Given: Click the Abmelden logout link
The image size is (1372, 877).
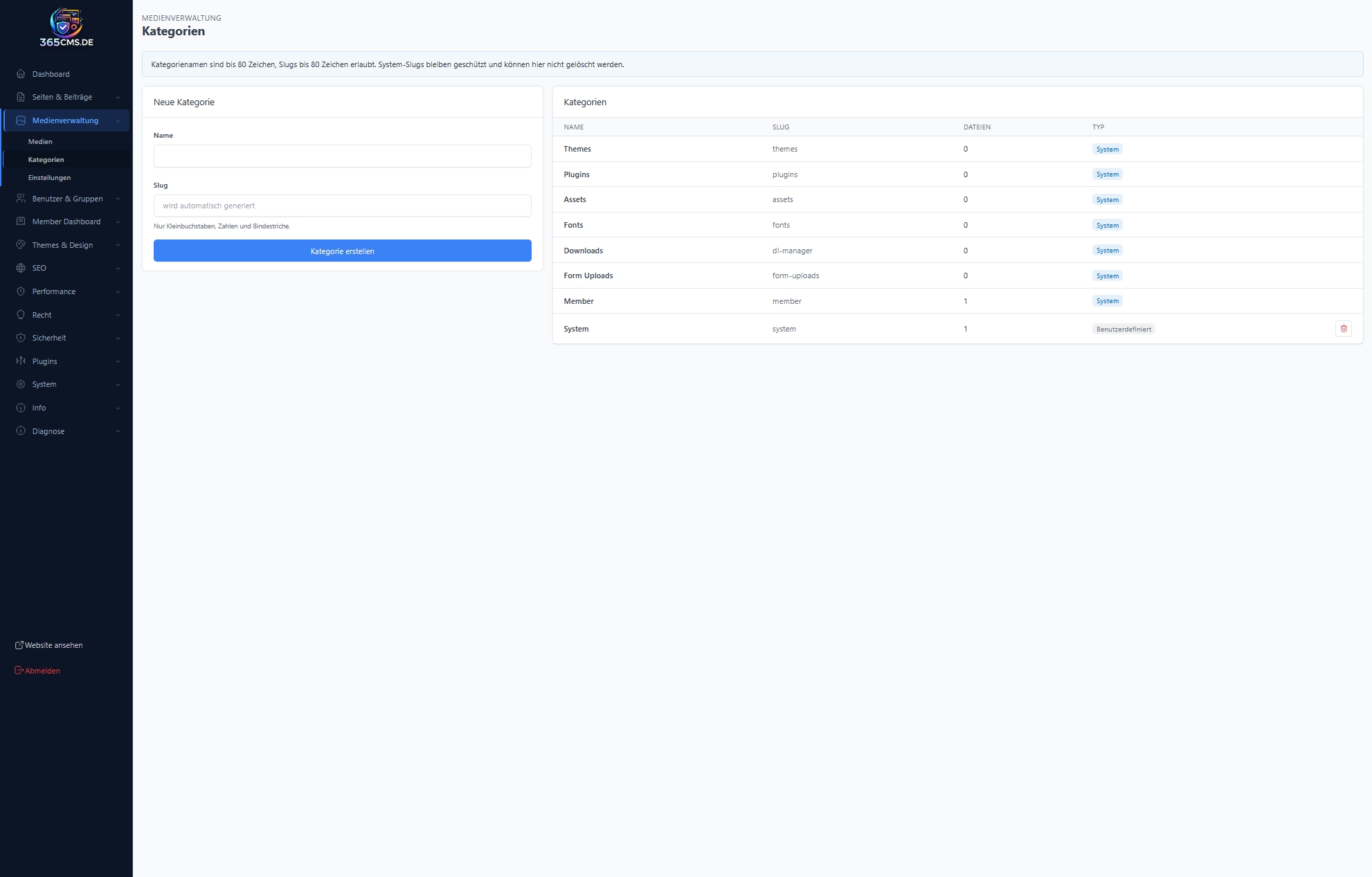Looking at the screenshot, I should coord(42,671).
